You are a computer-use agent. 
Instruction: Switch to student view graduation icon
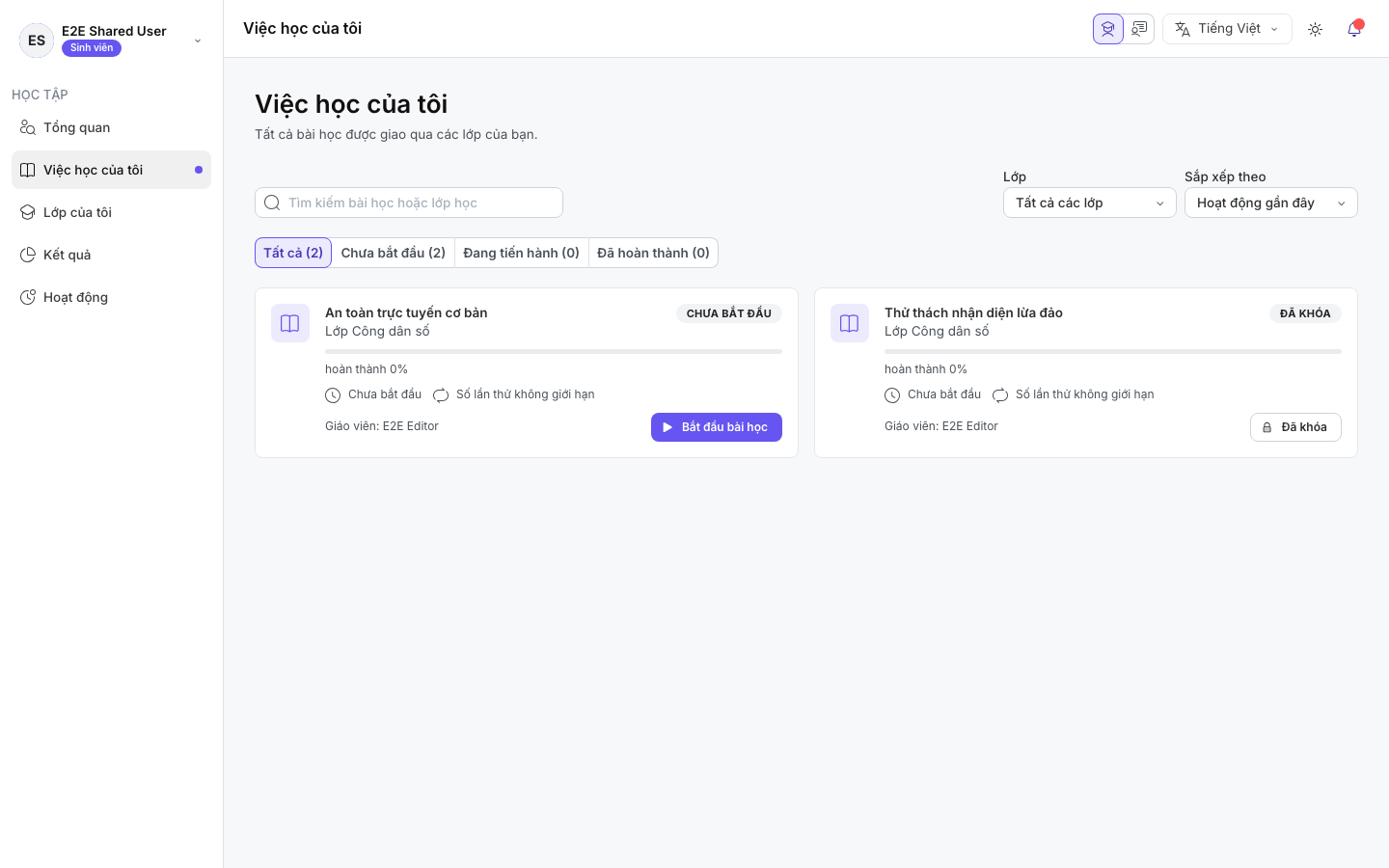(1108, 29)
